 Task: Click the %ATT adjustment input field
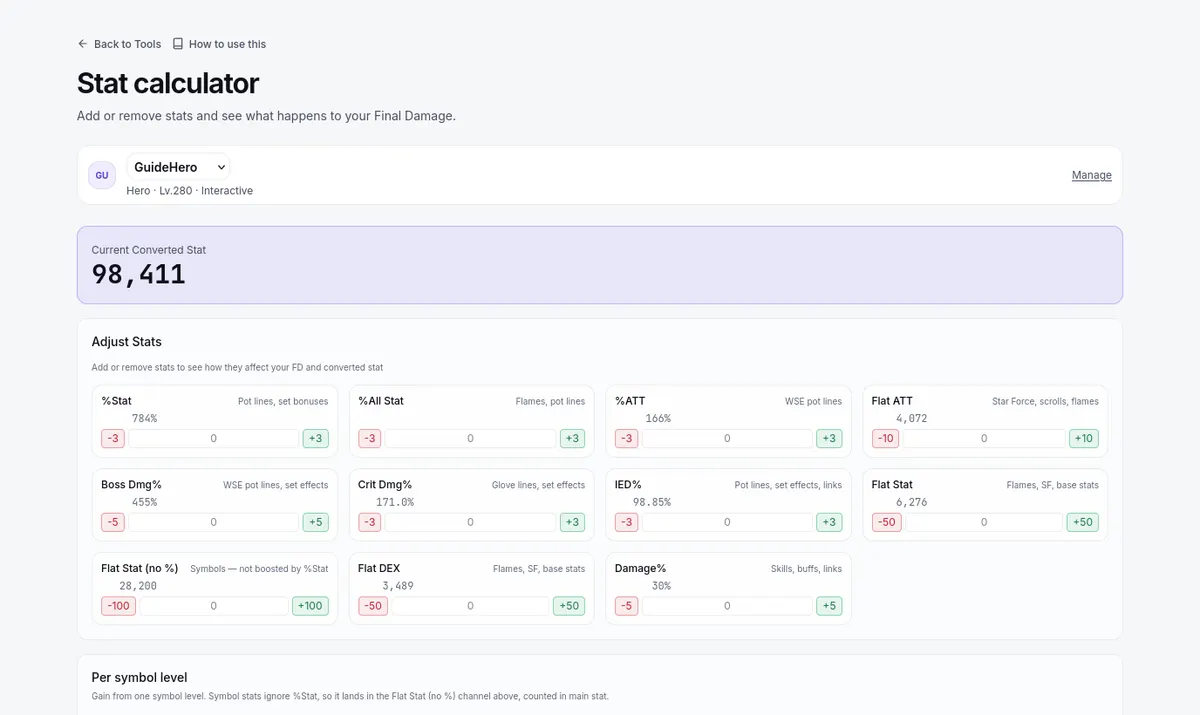(x=727, y=438)
